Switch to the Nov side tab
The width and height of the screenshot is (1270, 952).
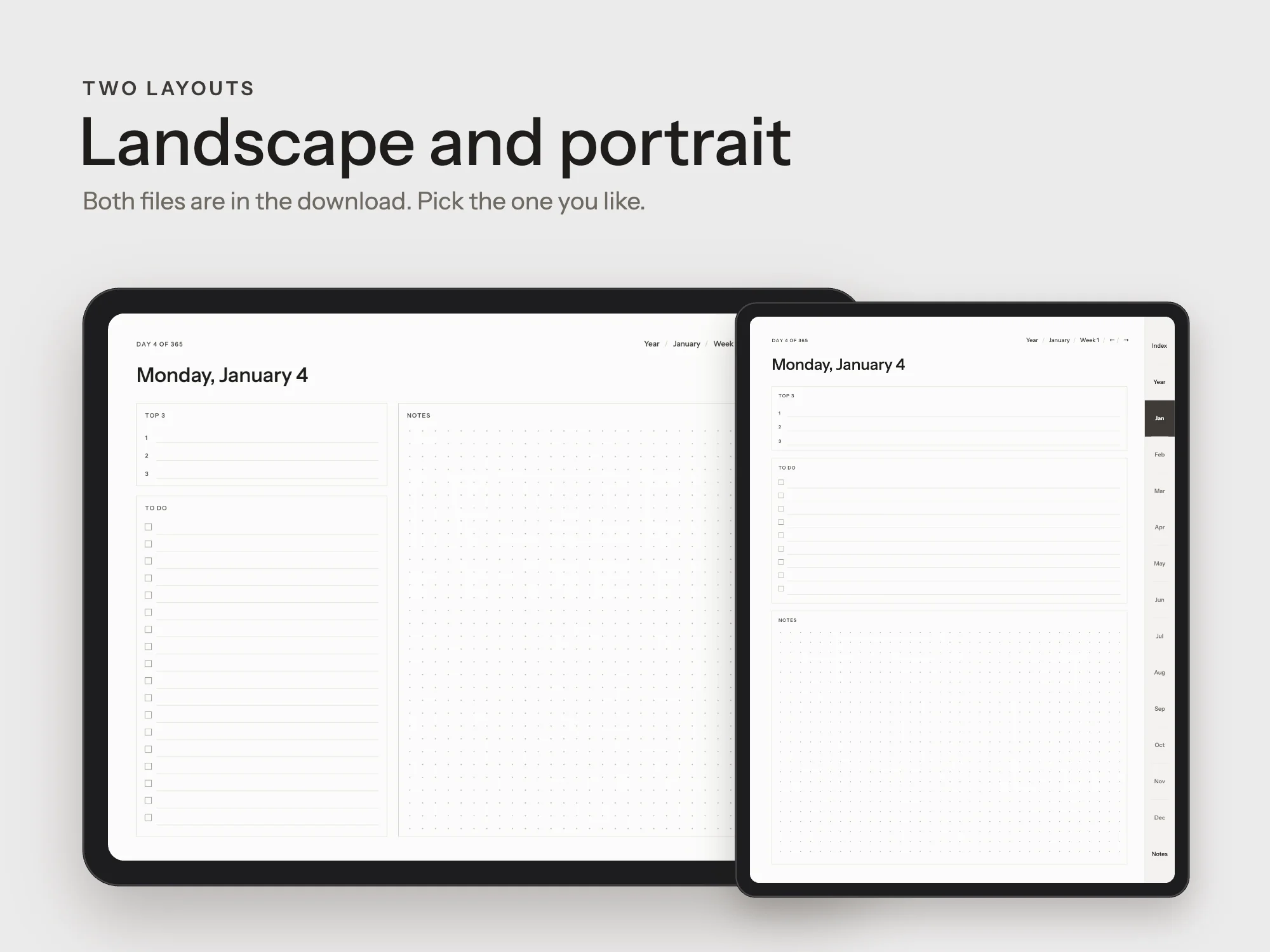tap(1160, 781)
